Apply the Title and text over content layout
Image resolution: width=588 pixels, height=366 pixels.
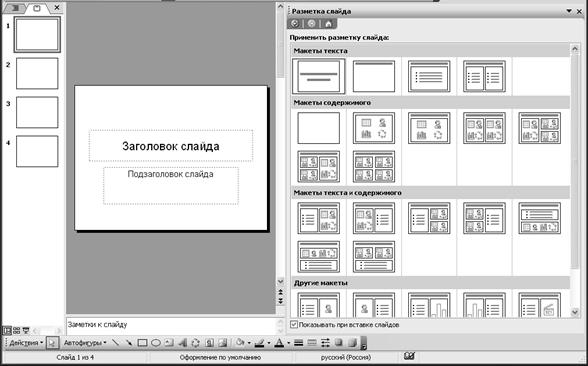[x=540, y=218]
